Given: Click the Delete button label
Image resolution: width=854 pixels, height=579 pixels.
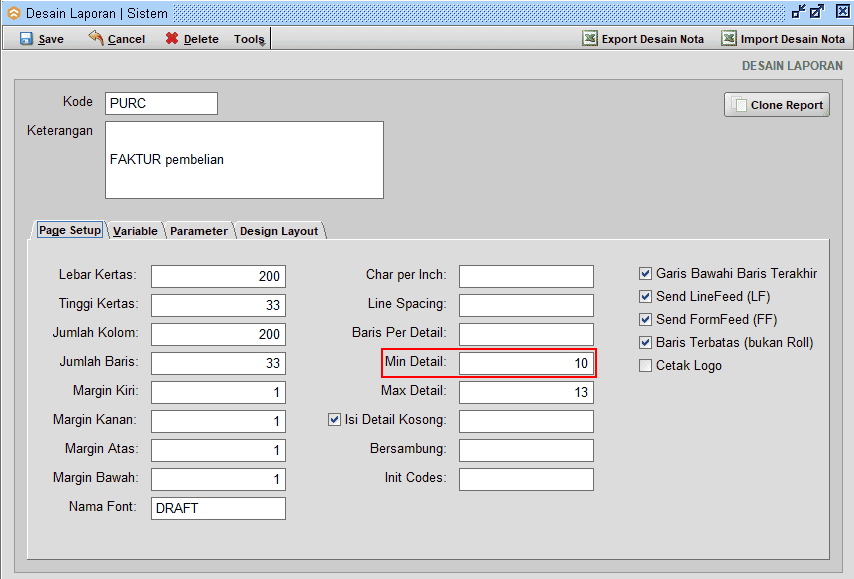Looking at the screenshot, I should pyautogui.click(x=201, y=39).
